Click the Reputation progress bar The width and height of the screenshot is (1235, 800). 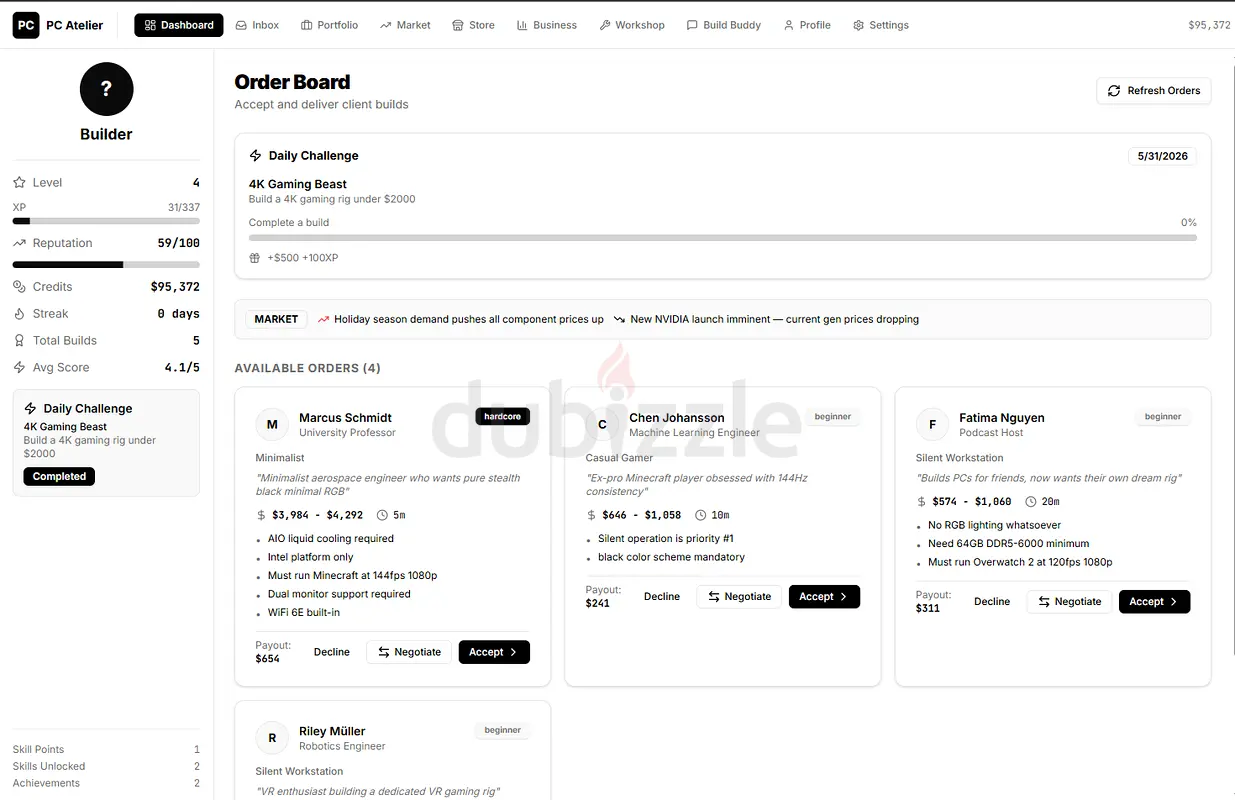tap(106, 265)
